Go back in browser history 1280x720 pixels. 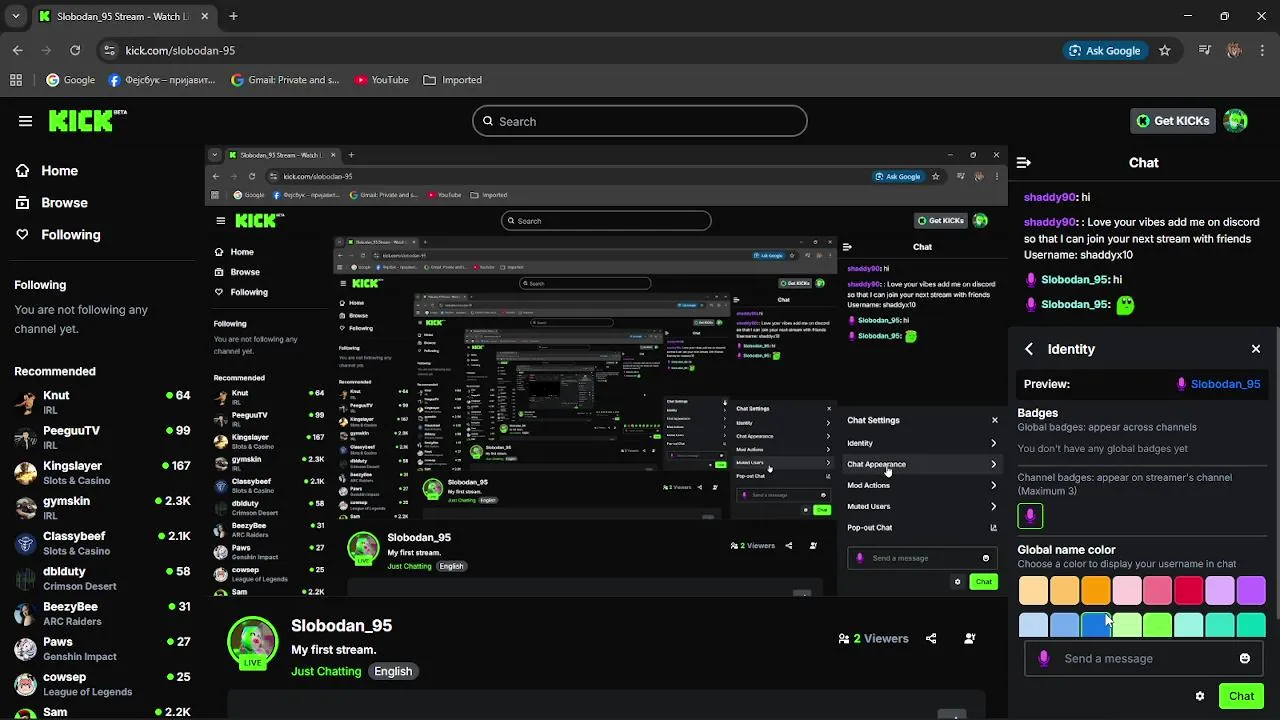[17, 50]
